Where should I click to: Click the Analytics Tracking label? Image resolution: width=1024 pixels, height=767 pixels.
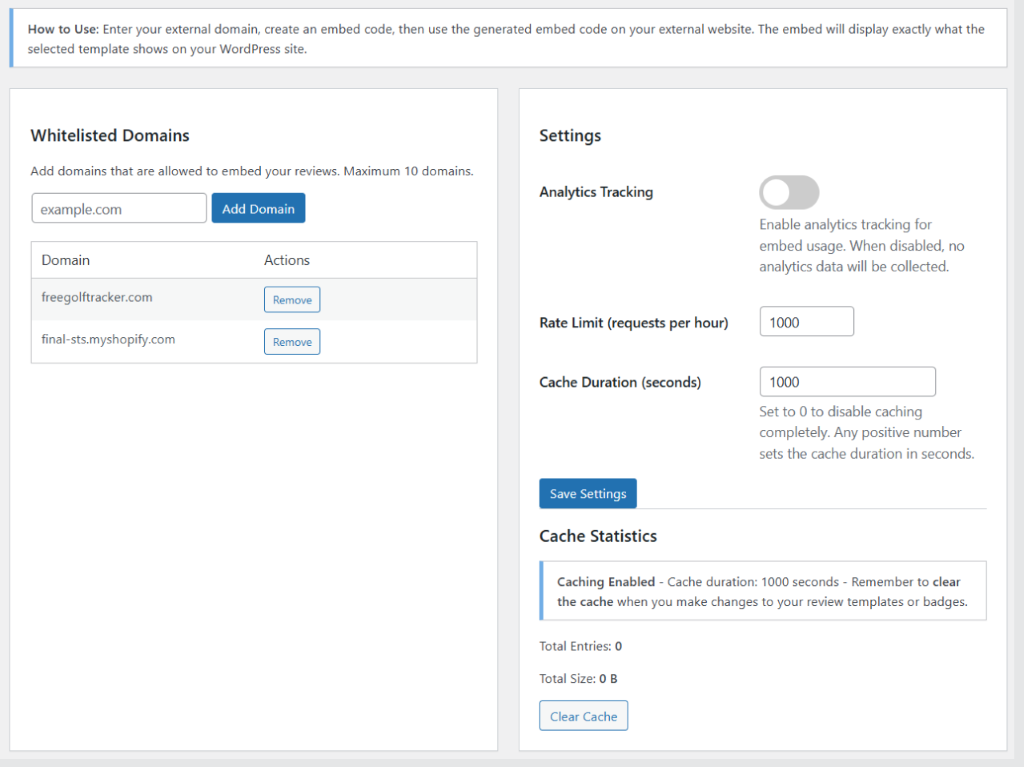(596, 192)
